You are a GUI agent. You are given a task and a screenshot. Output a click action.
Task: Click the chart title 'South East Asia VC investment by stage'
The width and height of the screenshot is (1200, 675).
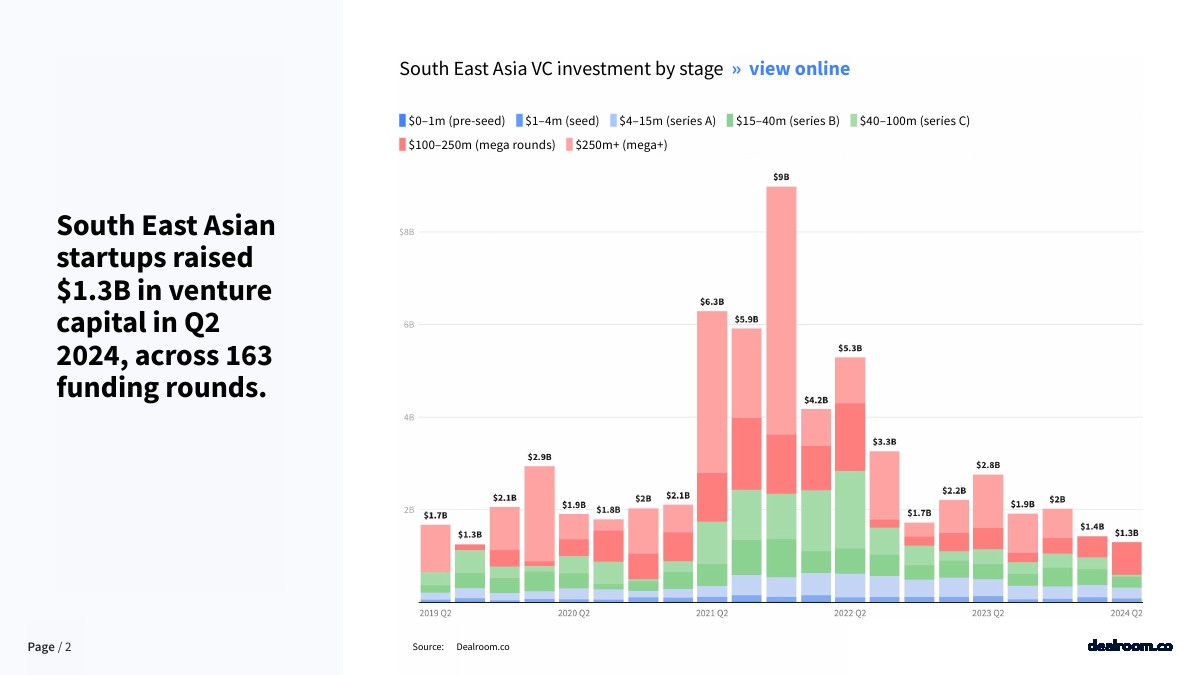(561, 69)
